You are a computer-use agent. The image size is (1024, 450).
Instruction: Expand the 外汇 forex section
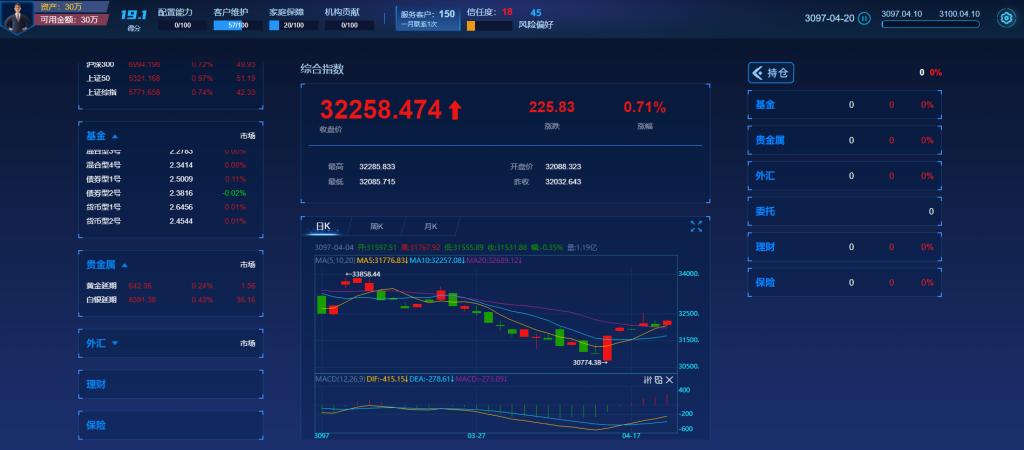tap(115, 343)
